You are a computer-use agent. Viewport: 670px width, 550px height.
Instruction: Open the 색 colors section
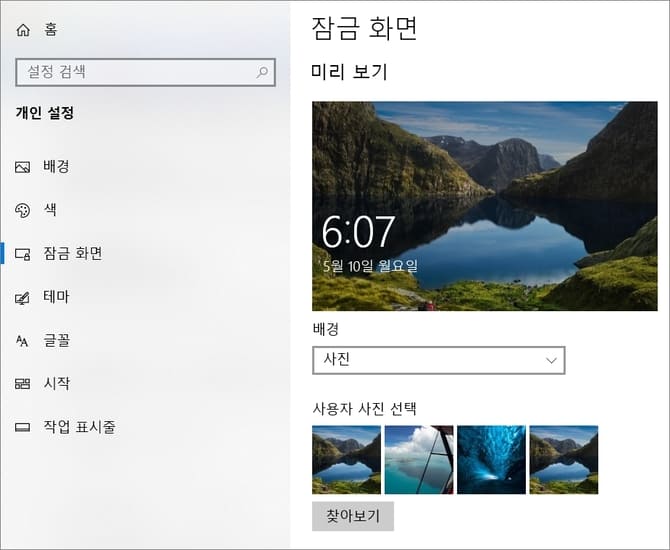(50, 209)
